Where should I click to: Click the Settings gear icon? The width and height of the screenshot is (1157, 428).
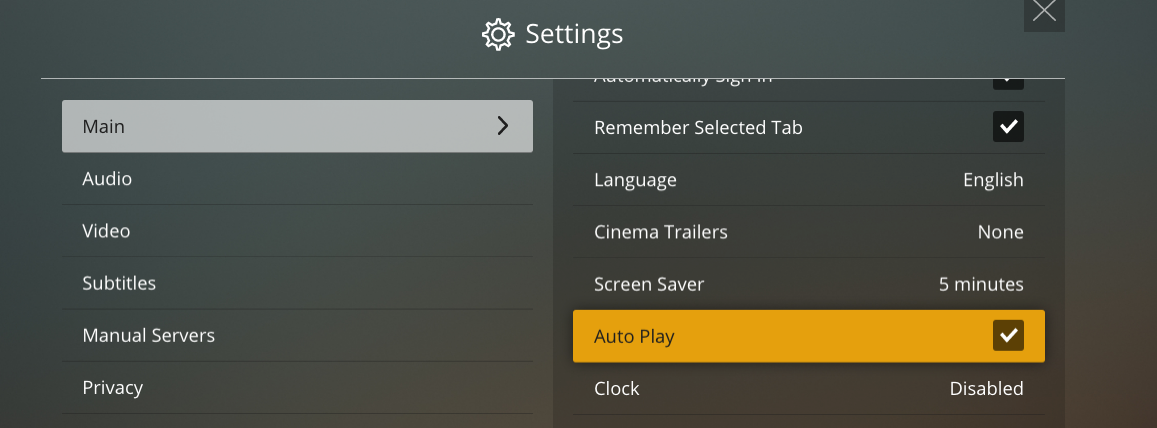click(497, 35)
